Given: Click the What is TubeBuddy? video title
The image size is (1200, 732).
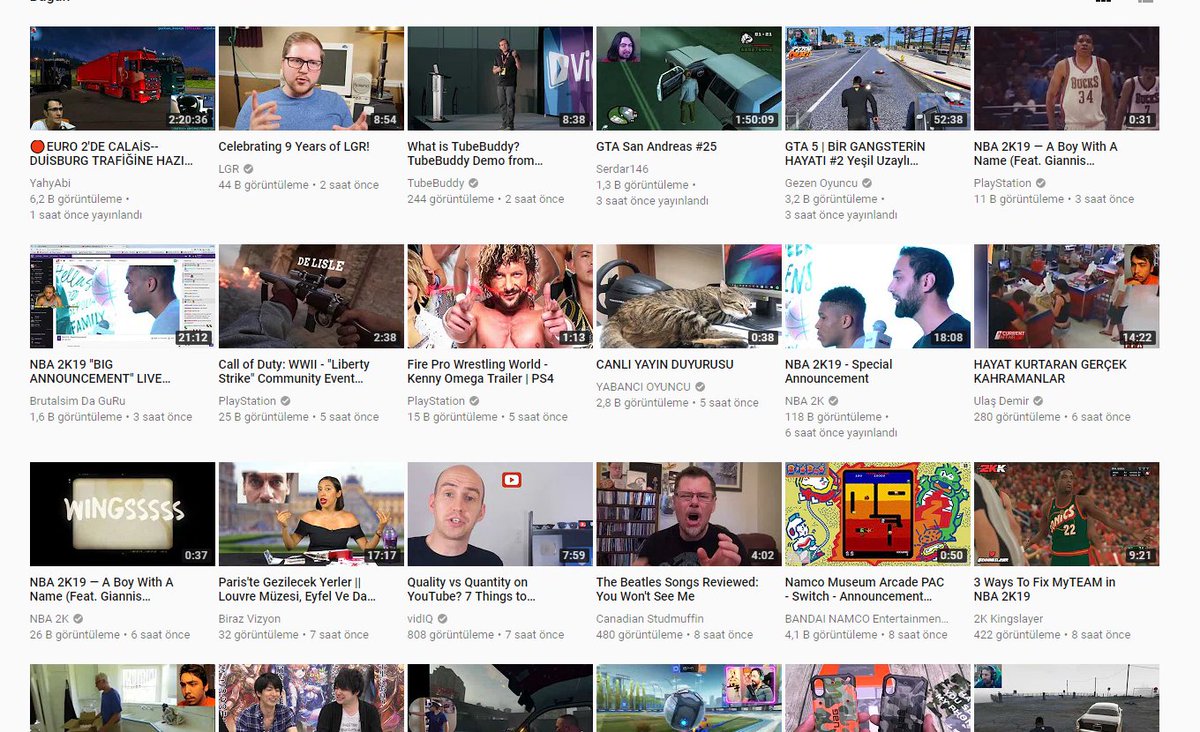Looking at the screenshot, I should tap(476, 153).
